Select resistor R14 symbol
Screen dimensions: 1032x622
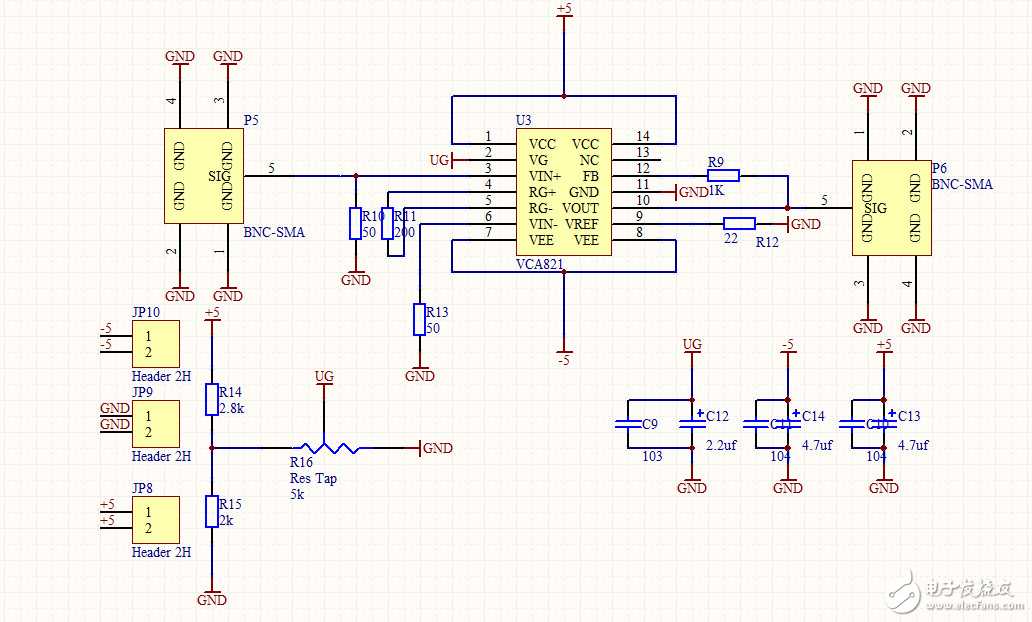(211, 400)
